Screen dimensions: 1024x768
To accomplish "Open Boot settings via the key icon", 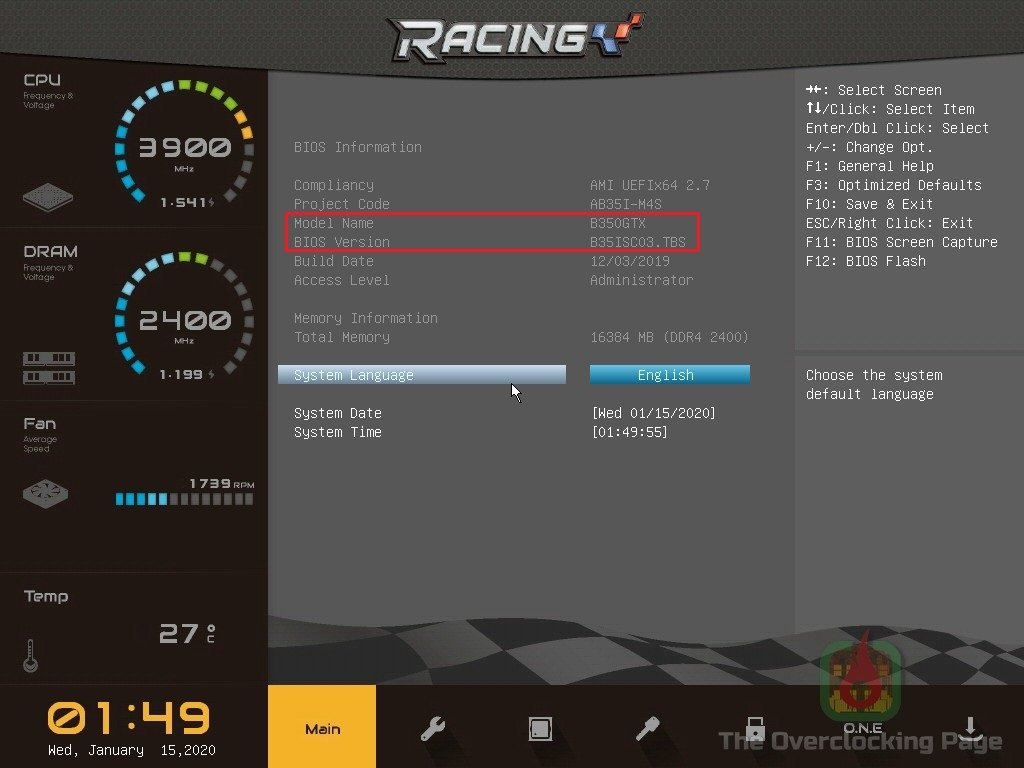I will (x=647, y=729).
